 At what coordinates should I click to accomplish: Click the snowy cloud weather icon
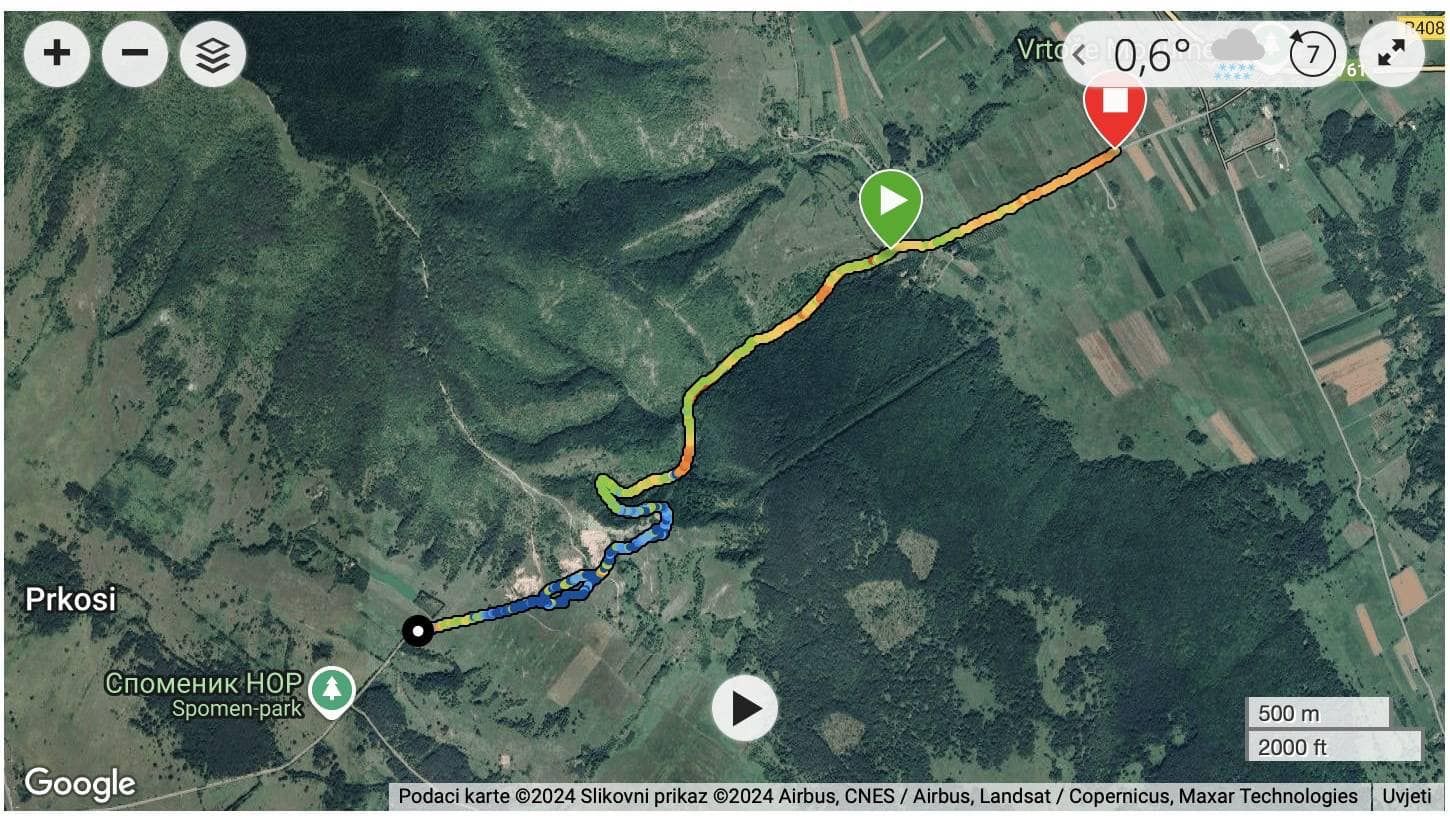point(1239,54)
